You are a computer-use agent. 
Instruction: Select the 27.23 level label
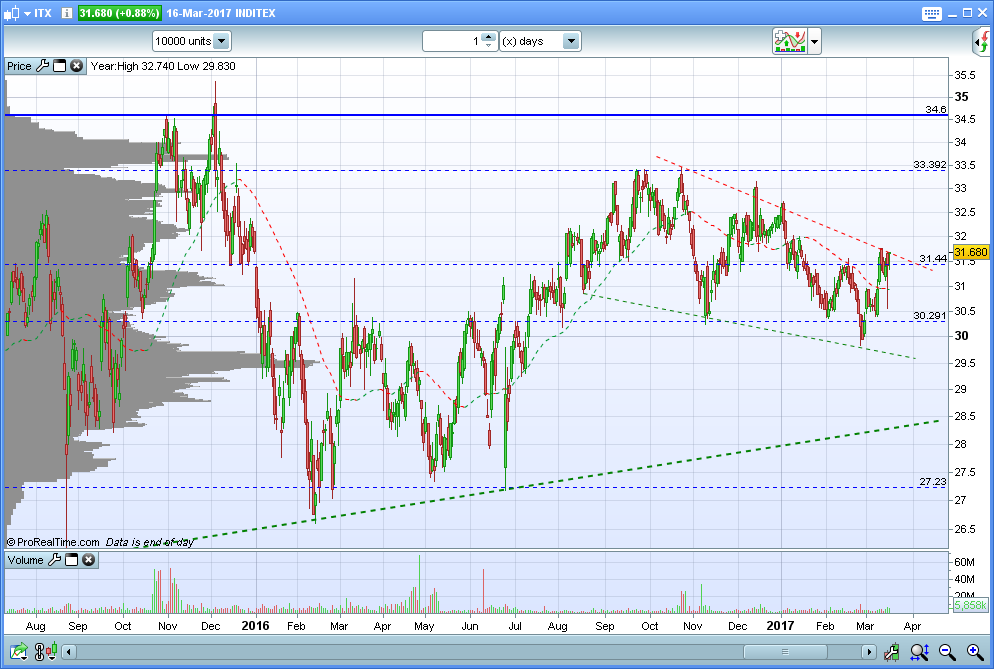coord(933,482)
